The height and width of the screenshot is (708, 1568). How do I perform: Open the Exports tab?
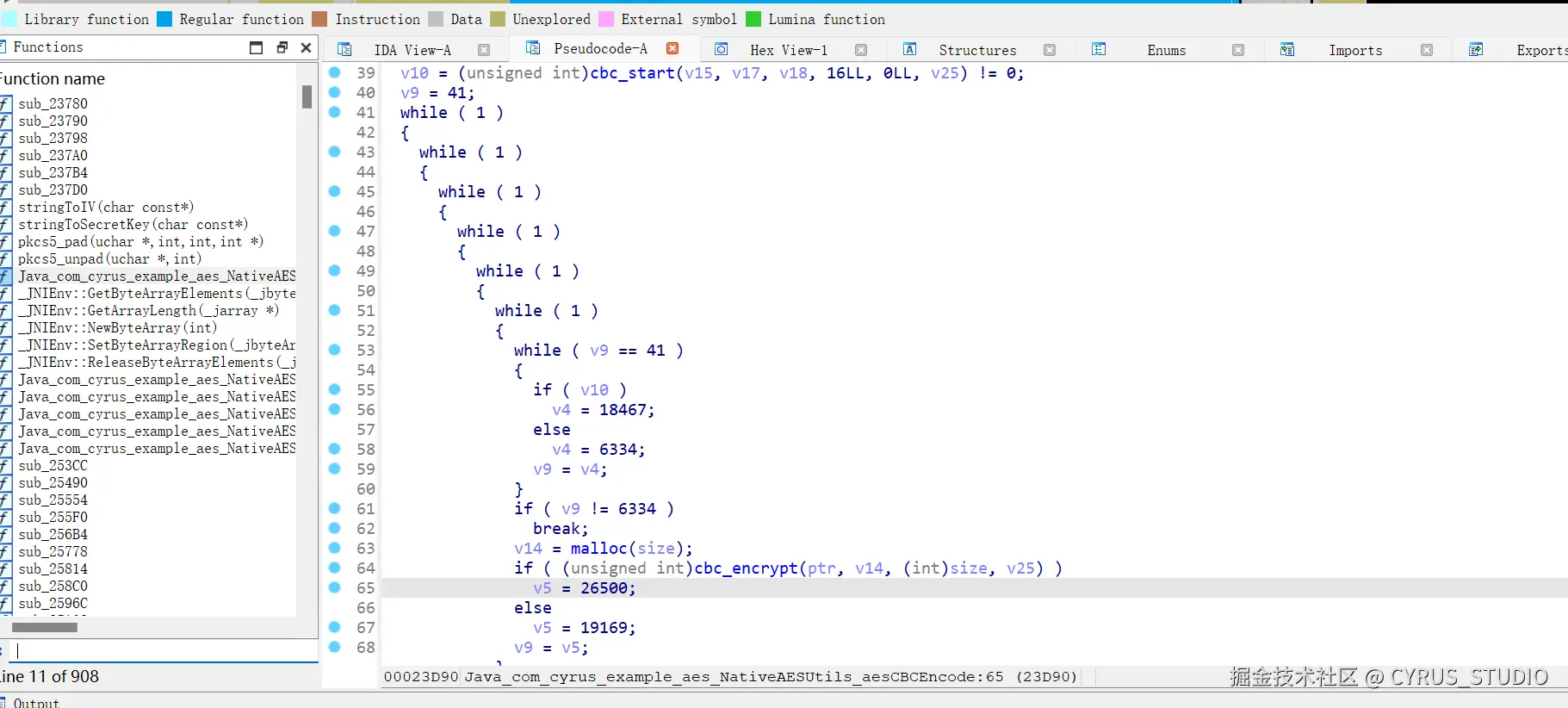click(x=1541, y=50)
